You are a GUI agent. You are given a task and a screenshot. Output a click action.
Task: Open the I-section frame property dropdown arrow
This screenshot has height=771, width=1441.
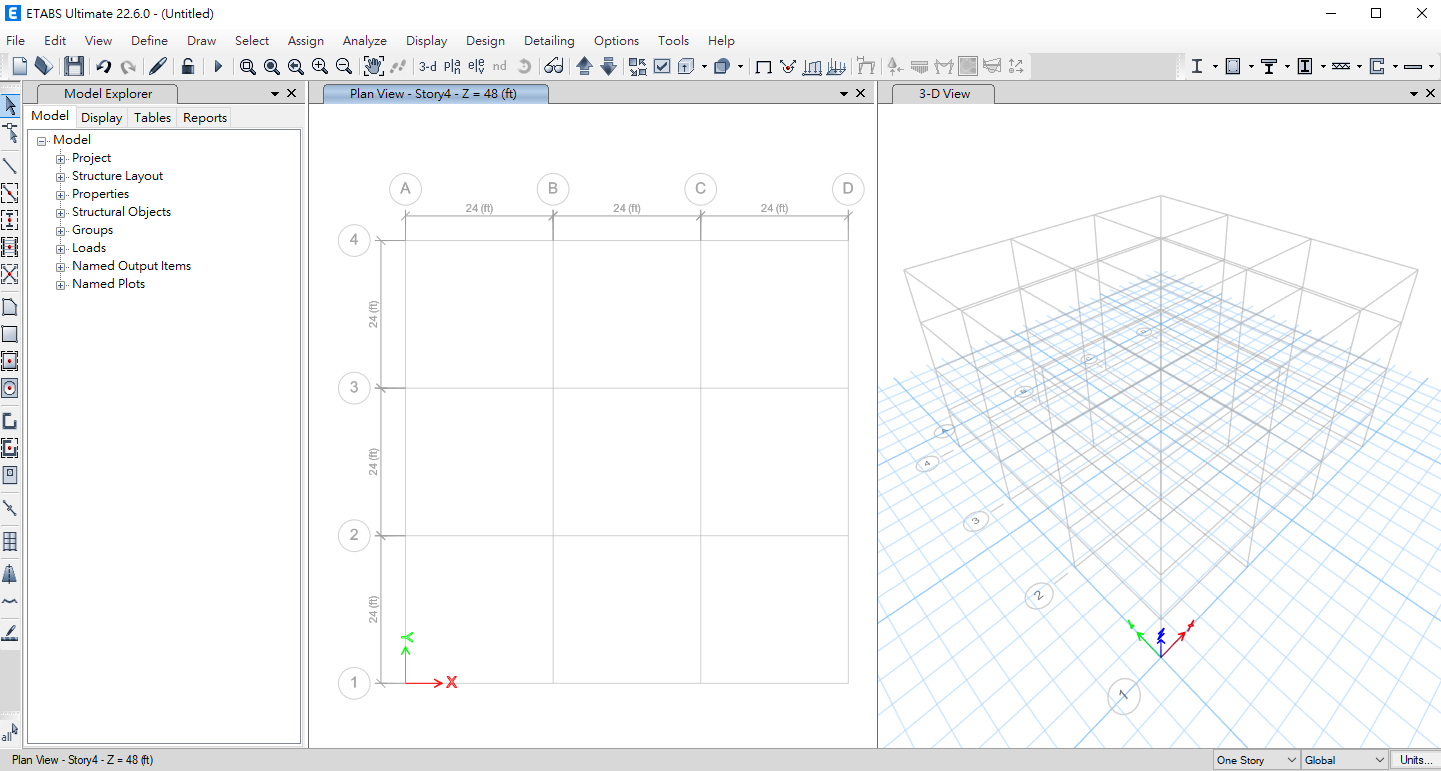coord(1215,66)
